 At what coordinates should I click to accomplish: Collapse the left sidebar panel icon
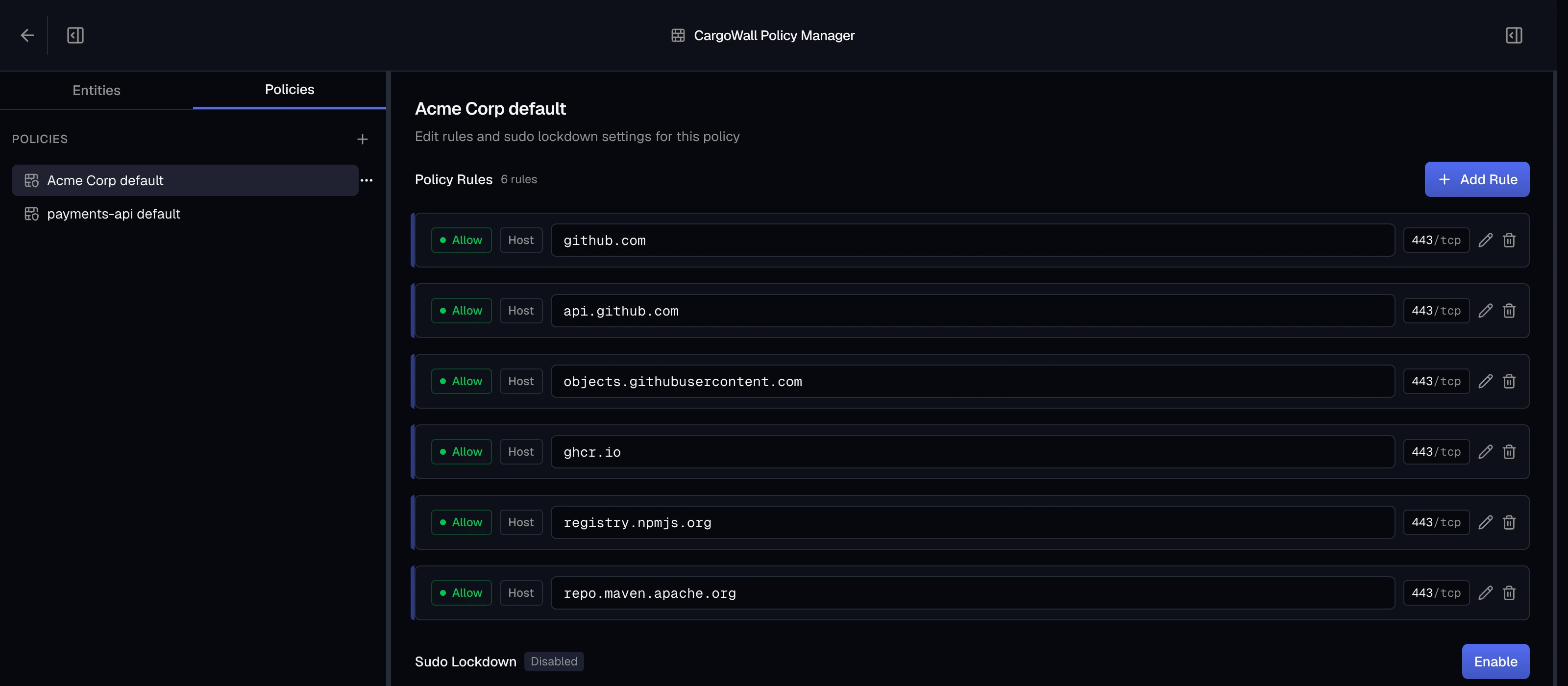coord(75,35)
